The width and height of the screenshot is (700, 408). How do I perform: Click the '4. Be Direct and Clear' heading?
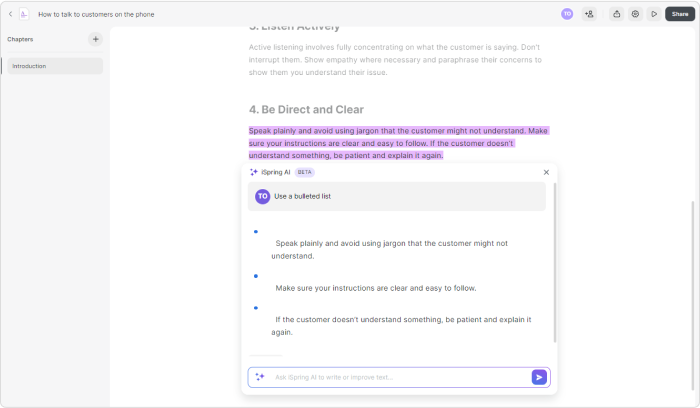pos(306,109)
